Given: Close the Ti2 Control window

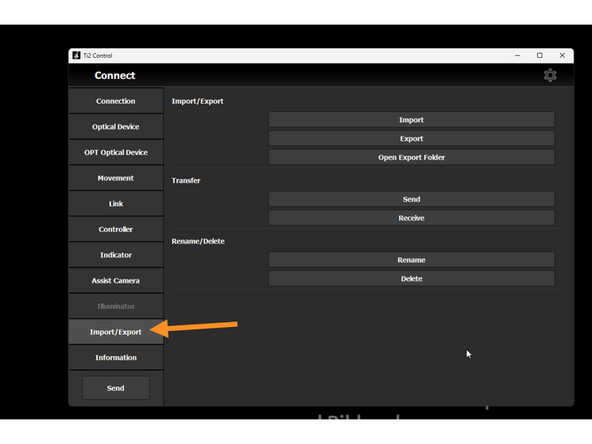Looking at the screenshot, I should point(562,56).
